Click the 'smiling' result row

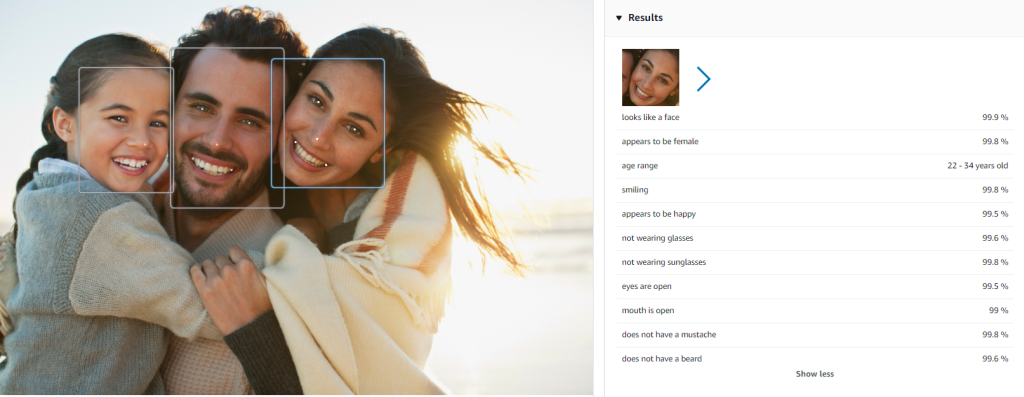[814, 190]
